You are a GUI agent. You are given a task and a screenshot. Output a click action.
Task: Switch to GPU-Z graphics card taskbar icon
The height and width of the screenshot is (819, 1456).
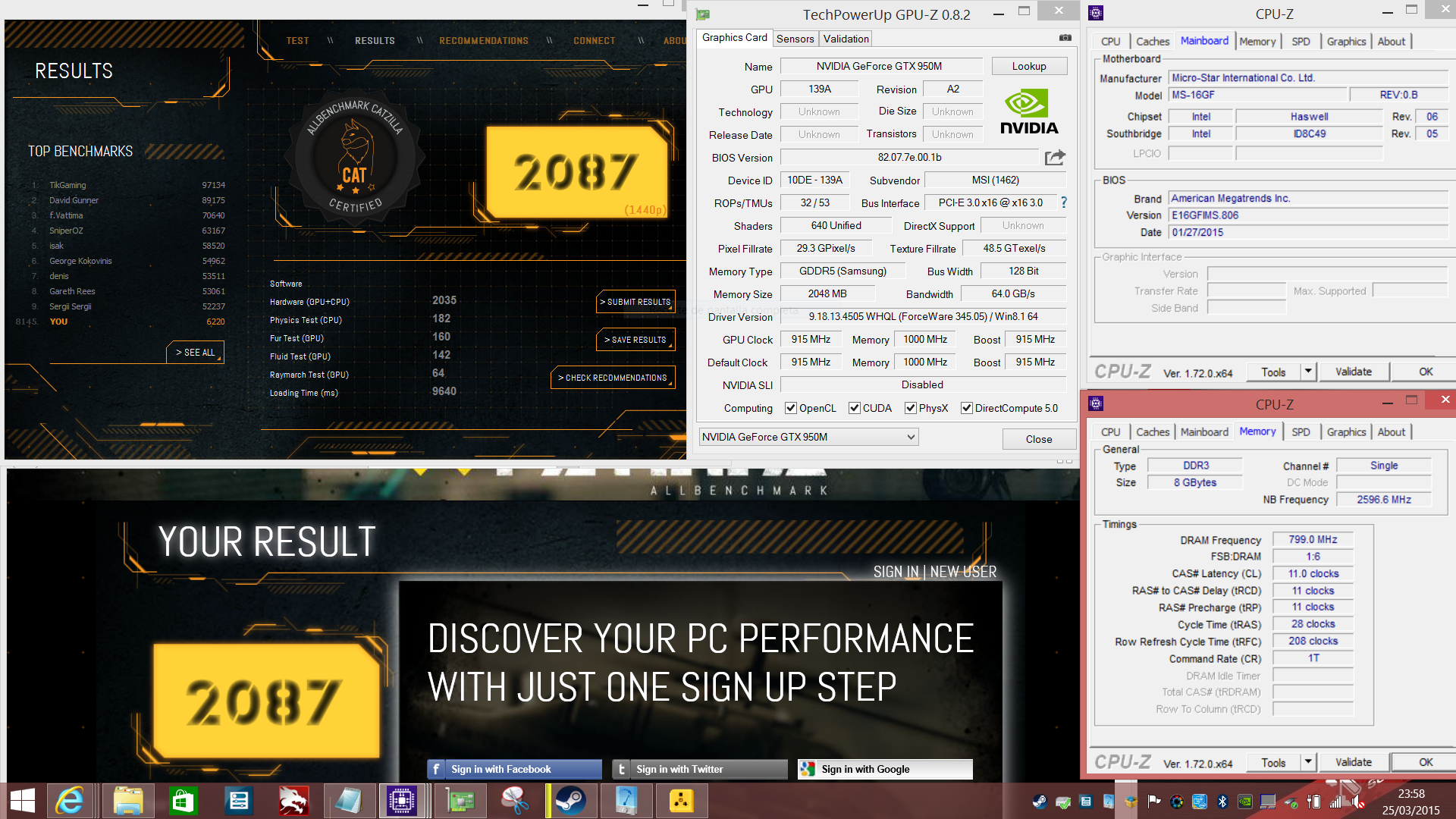(460, 801)
